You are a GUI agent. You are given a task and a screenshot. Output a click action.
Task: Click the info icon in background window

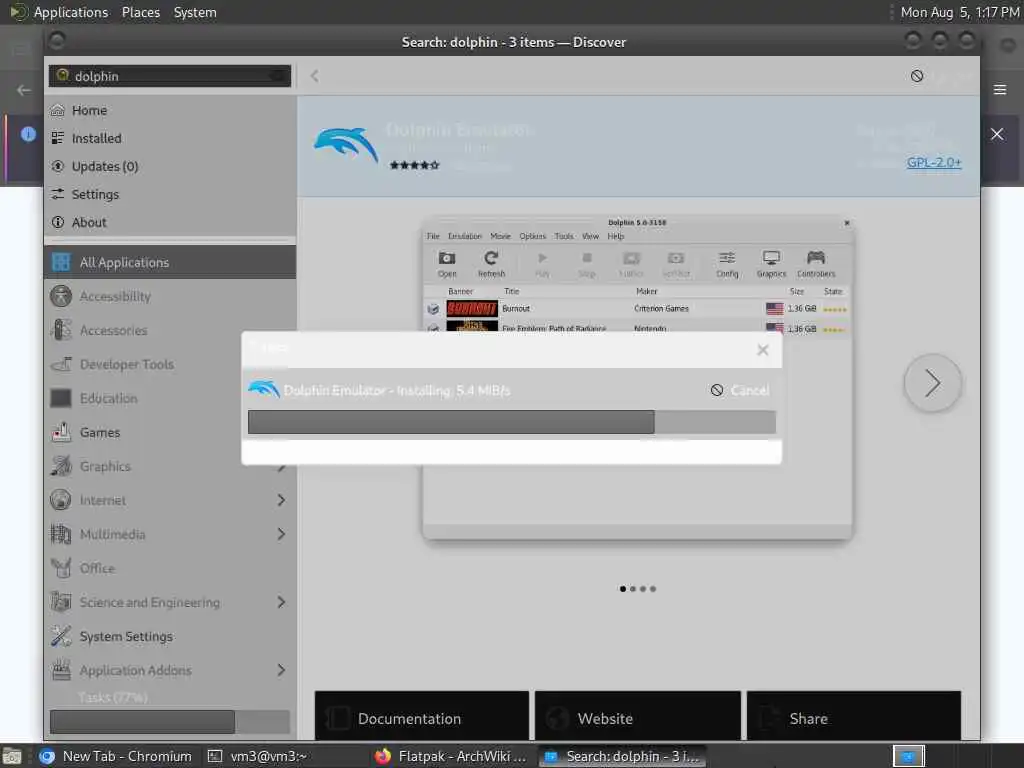(x=28, y=134)
